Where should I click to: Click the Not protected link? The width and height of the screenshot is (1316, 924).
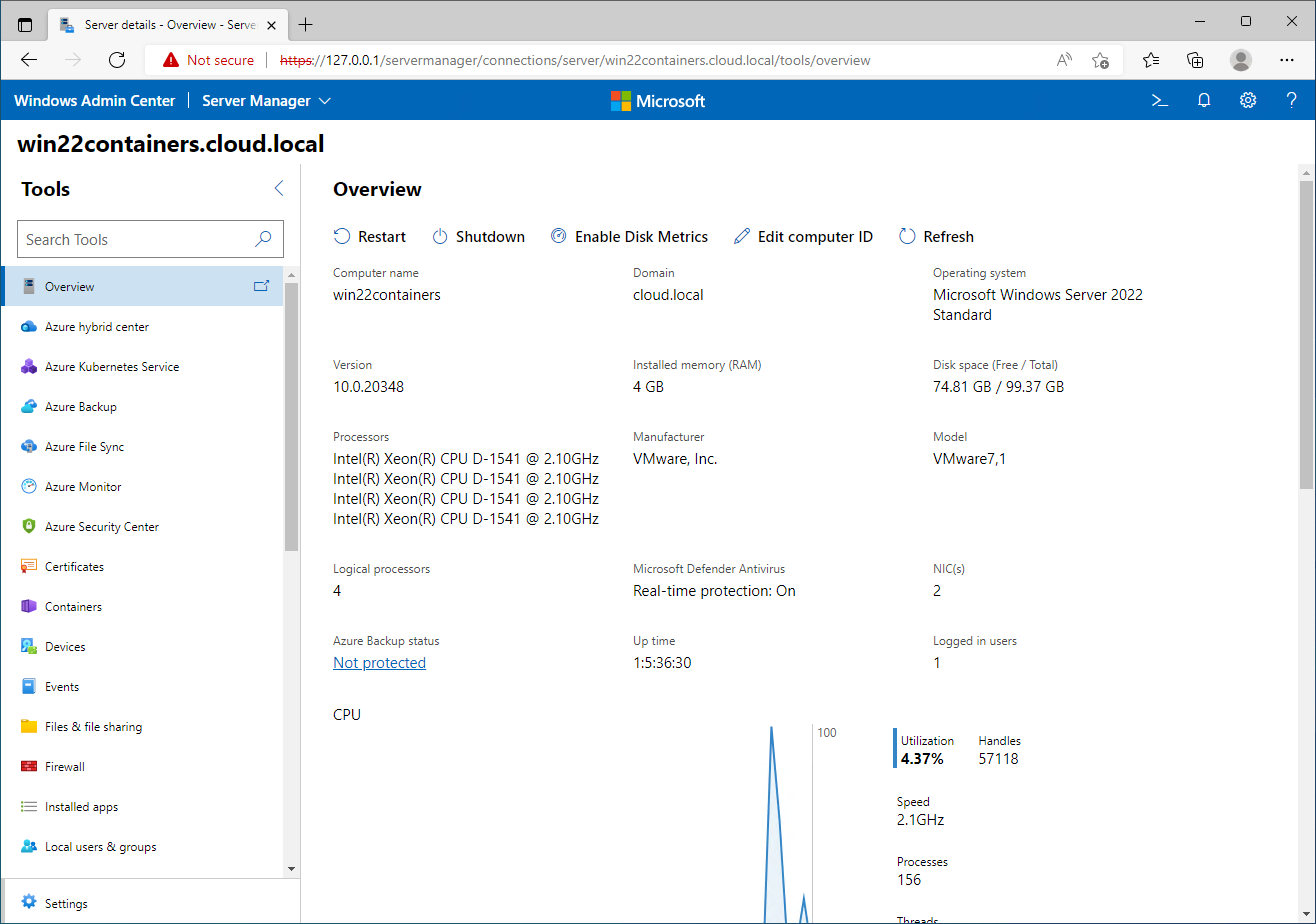(379, 663)
